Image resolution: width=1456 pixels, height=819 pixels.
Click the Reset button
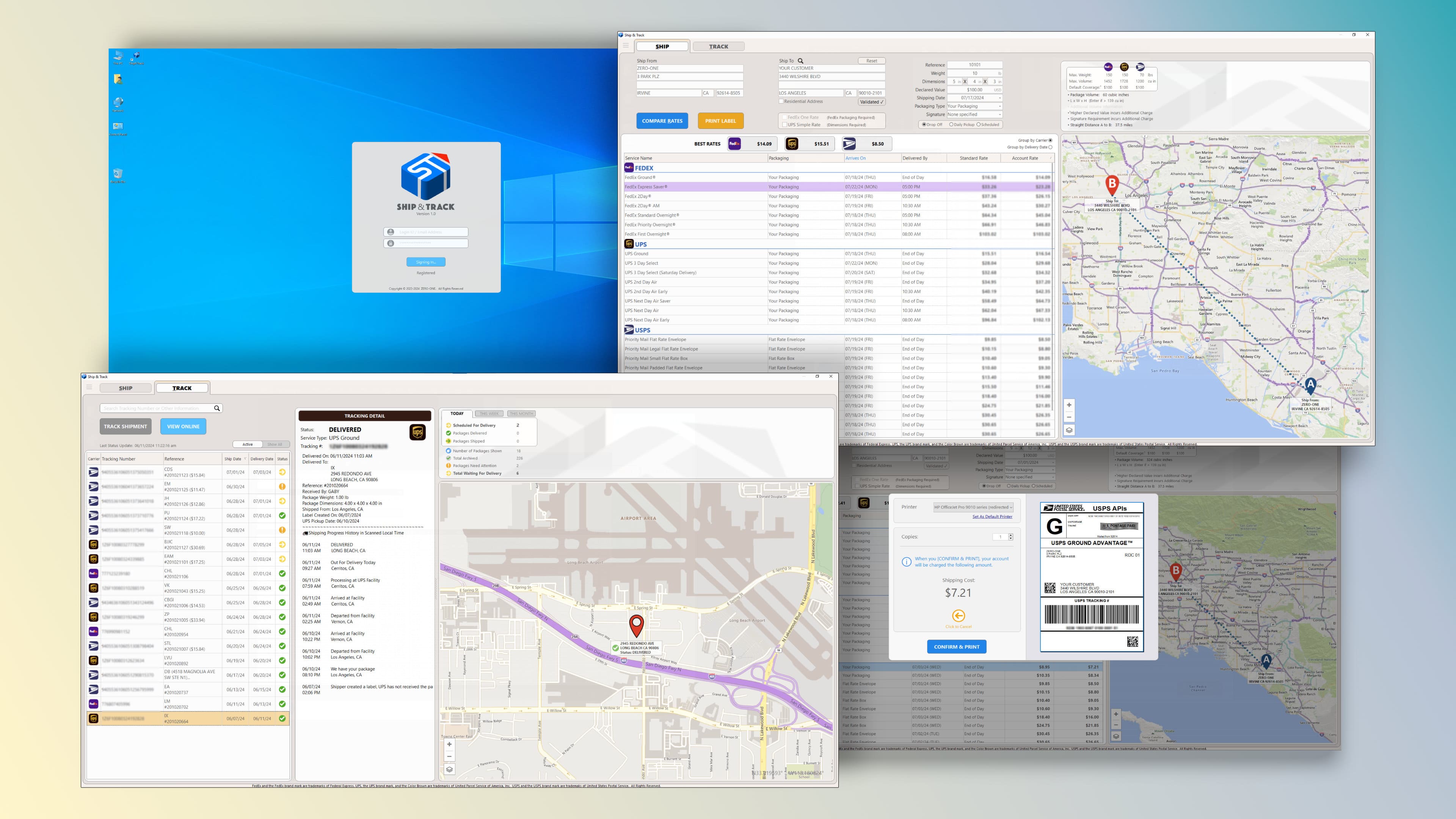(x=872, y=61)
